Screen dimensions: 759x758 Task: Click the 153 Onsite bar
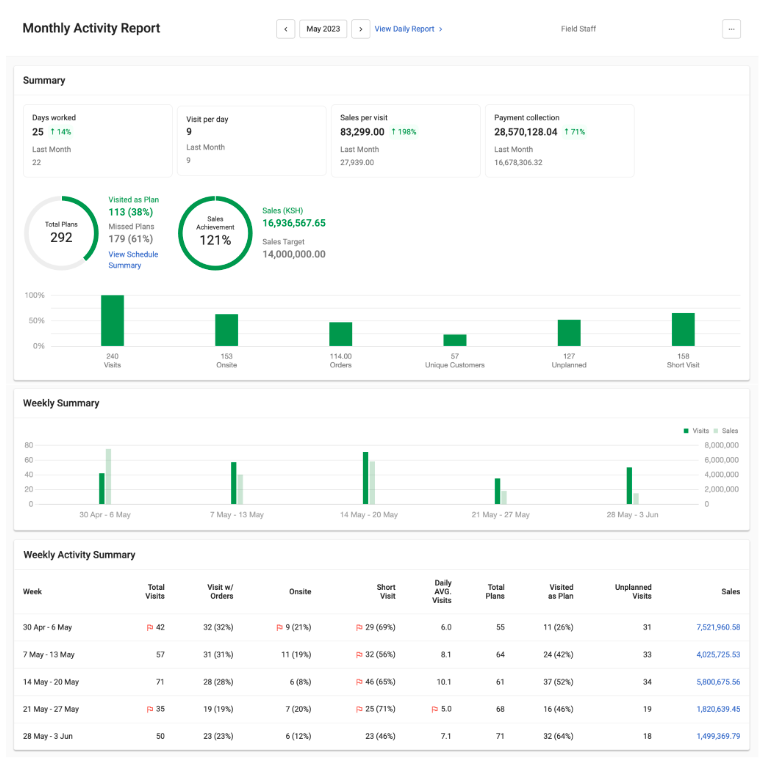pyautogui.click(x=227, y=330)
